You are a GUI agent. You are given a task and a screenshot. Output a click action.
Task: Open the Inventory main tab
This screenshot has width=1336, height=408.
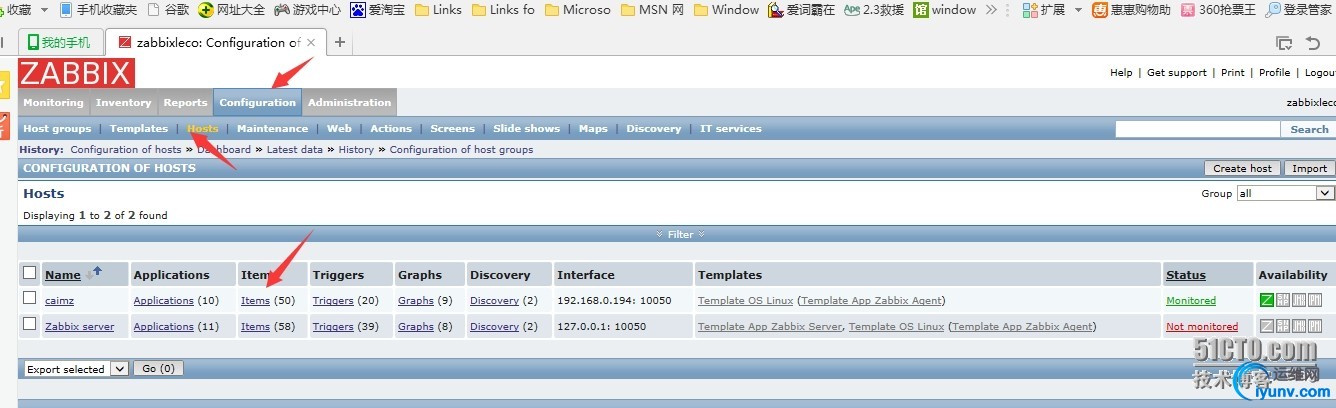[123, 102]
